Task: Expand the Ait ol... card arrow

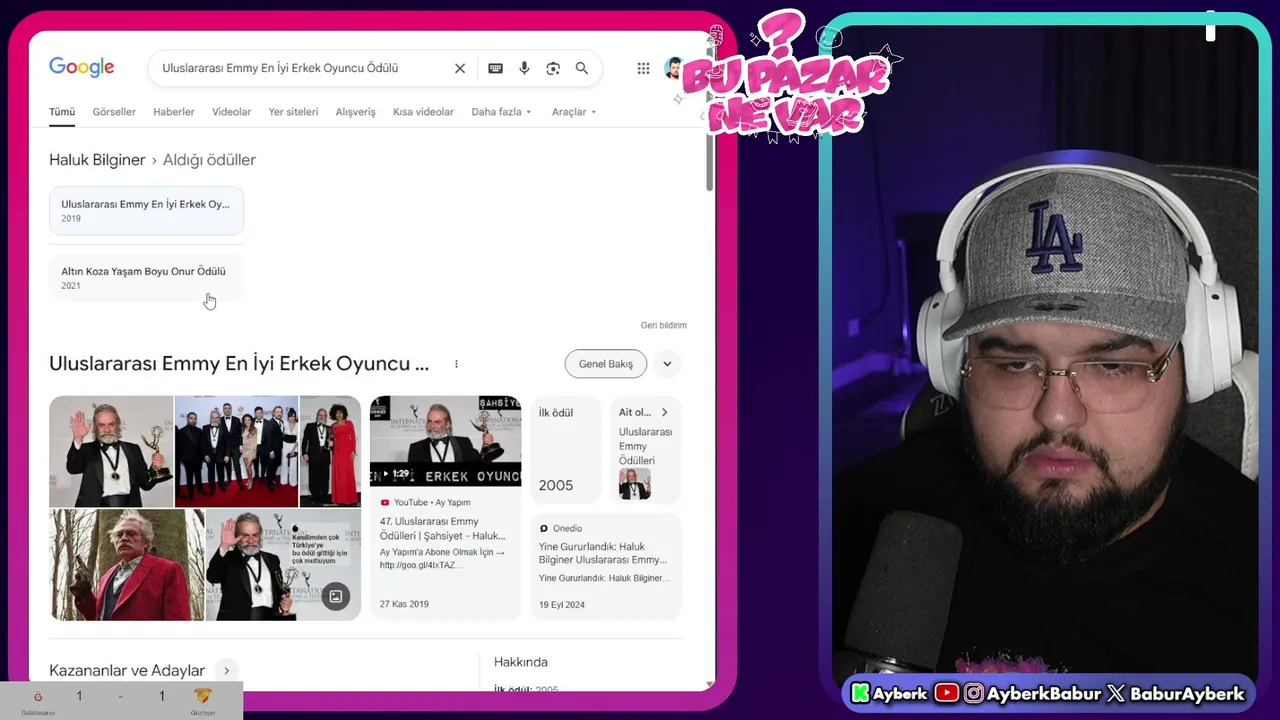Action: click(x=664, y=412)
